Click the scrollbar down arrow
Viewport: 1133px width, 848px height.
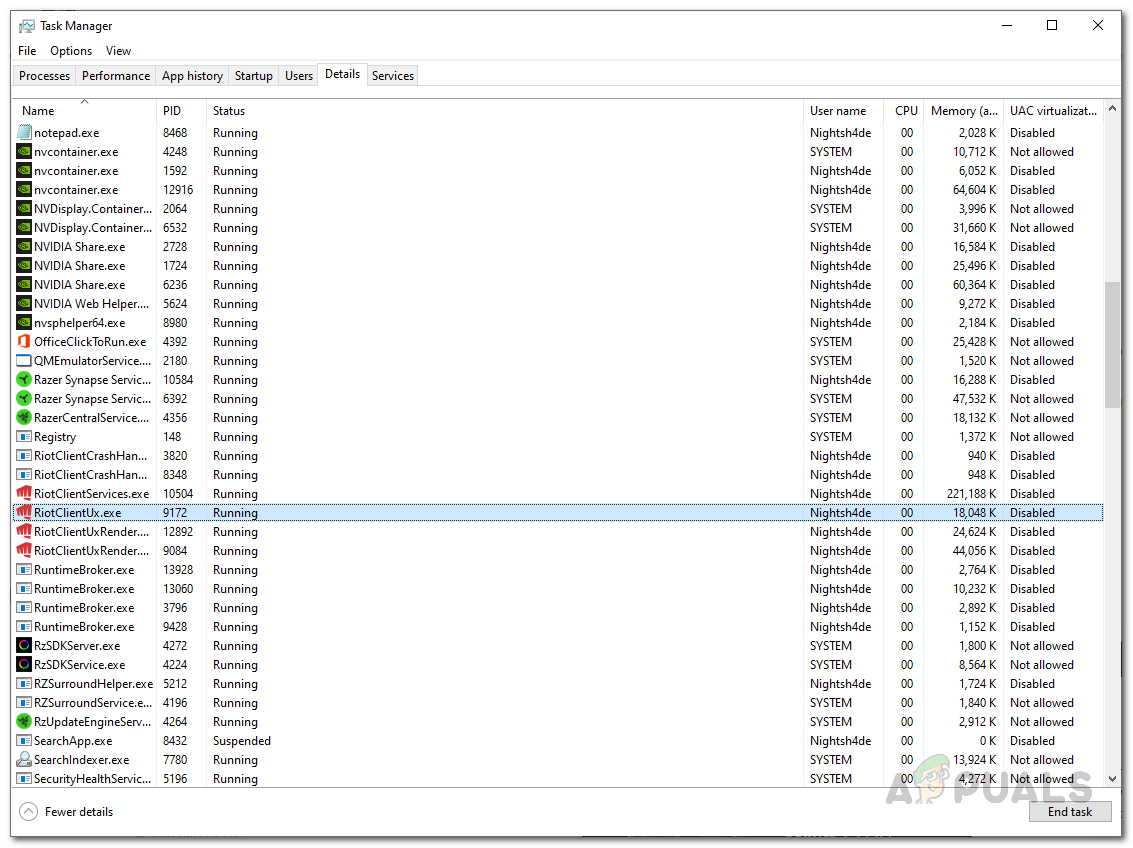[1112, 779]
